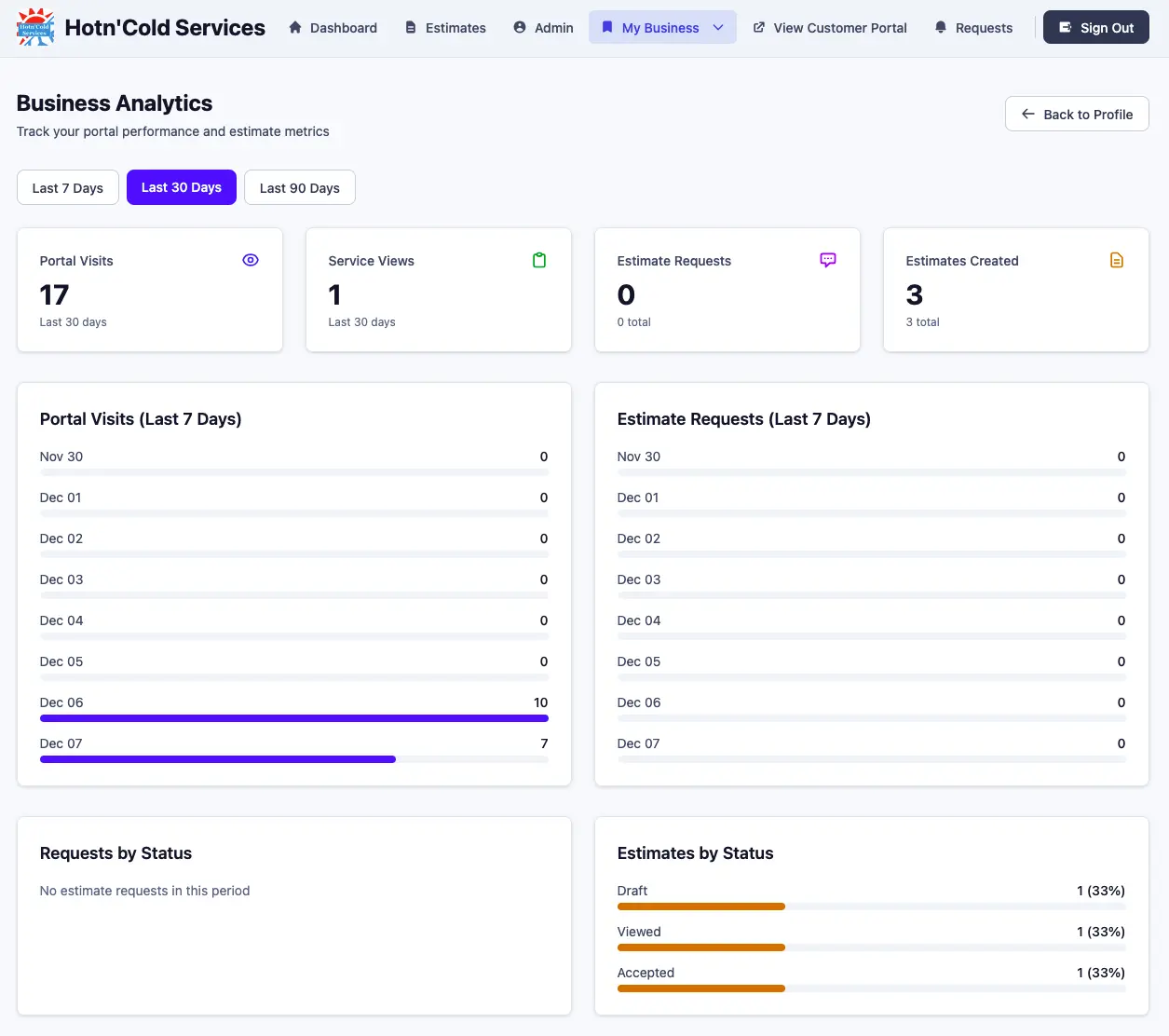Click the eye icon on Portal Visits card
Viewport: 1169px width, 1036px height.
tap(251, 261)
